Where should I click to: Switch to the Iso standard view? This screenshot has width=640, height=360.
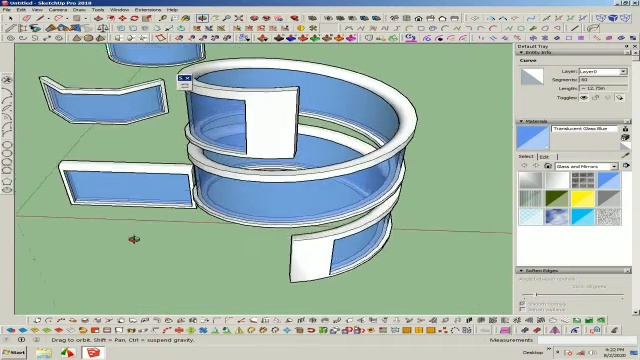pyautogui.click(x=394, y=18)
